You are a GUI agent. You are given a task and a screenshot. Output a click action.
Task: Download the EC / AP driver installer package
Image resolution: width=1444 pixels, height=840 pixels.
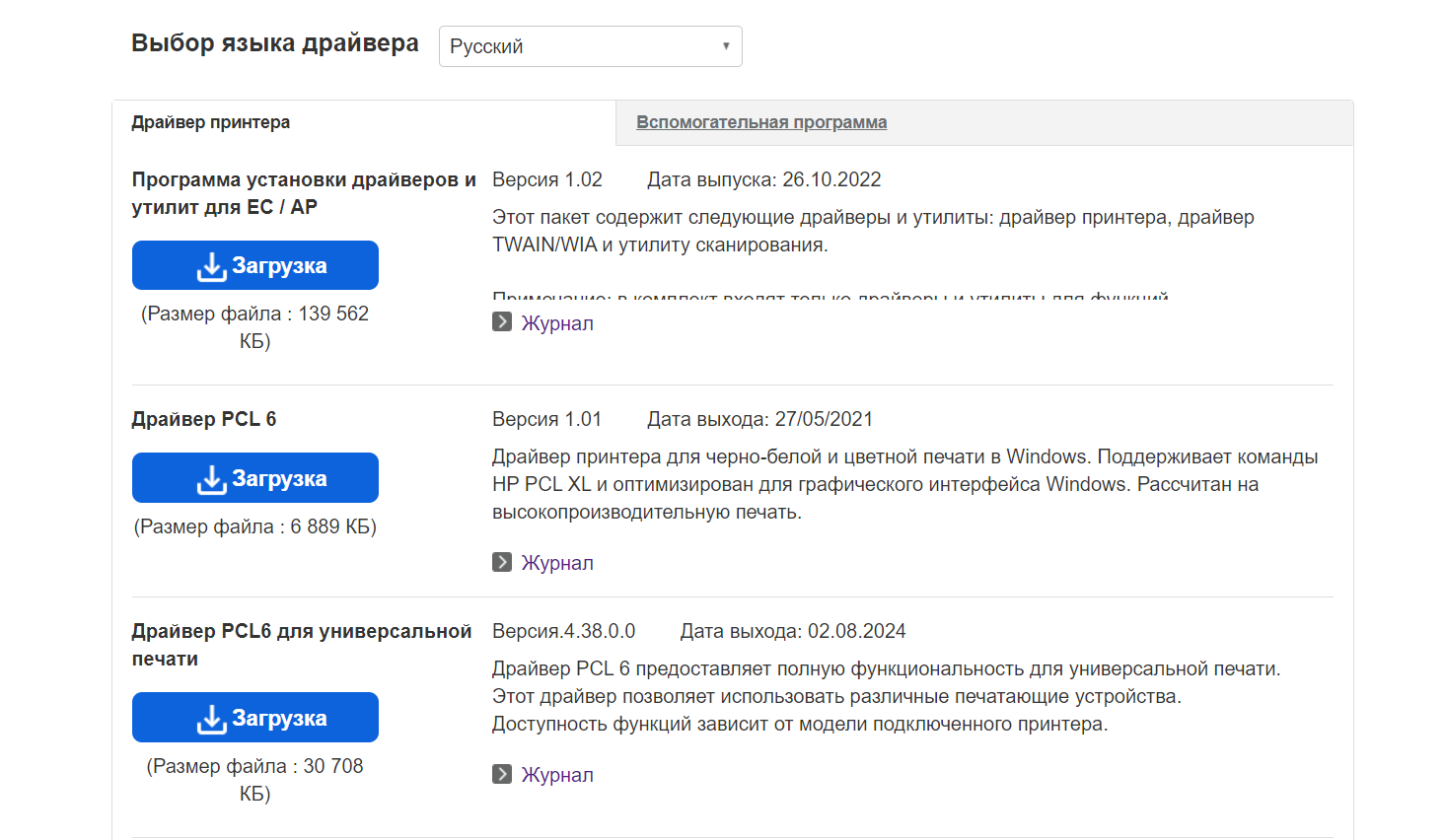pos(255,265)
